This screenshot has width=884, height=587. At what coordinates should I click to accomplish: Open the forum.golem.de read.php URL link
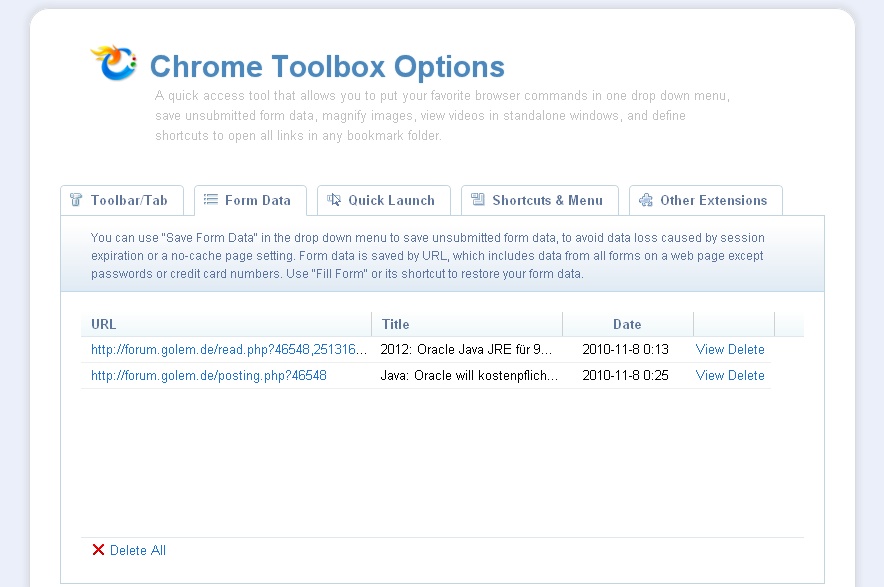[230, 350]
